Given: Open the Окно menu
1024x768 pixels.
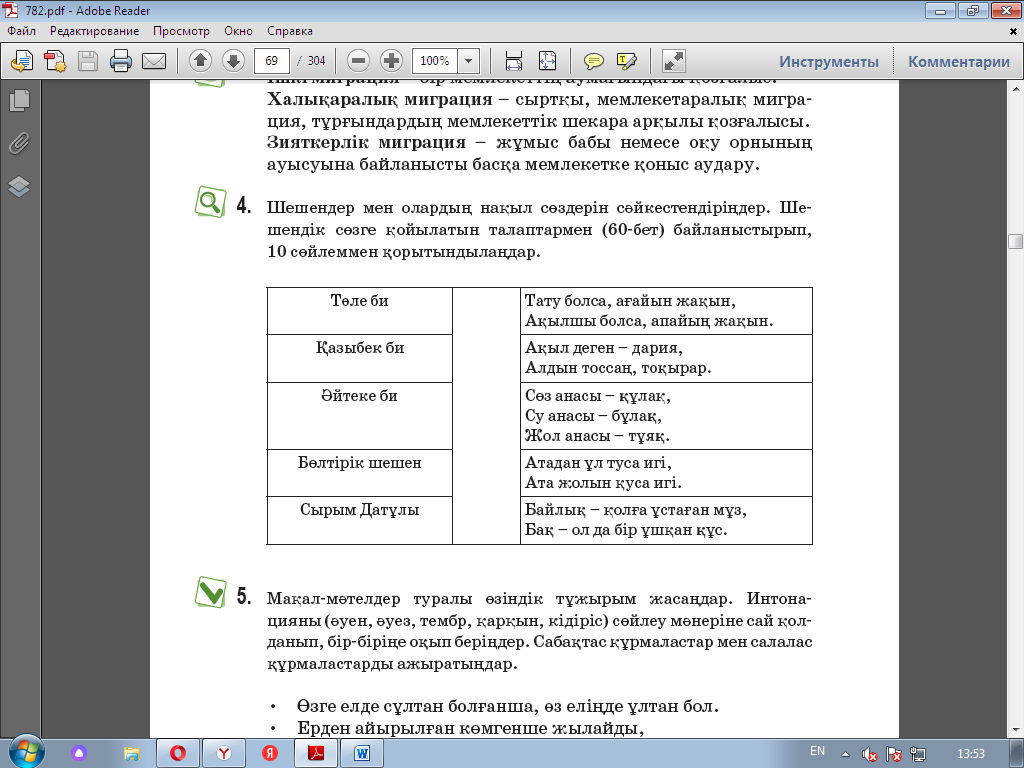Looking at the screenshot, I should pos(238,31).
